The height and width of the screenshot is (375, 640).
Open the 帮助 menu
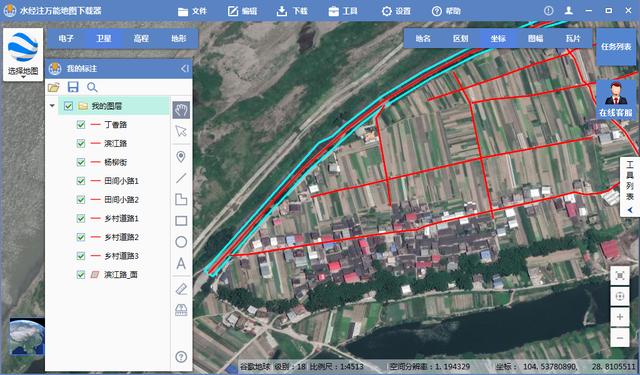(x=446, y=11)
